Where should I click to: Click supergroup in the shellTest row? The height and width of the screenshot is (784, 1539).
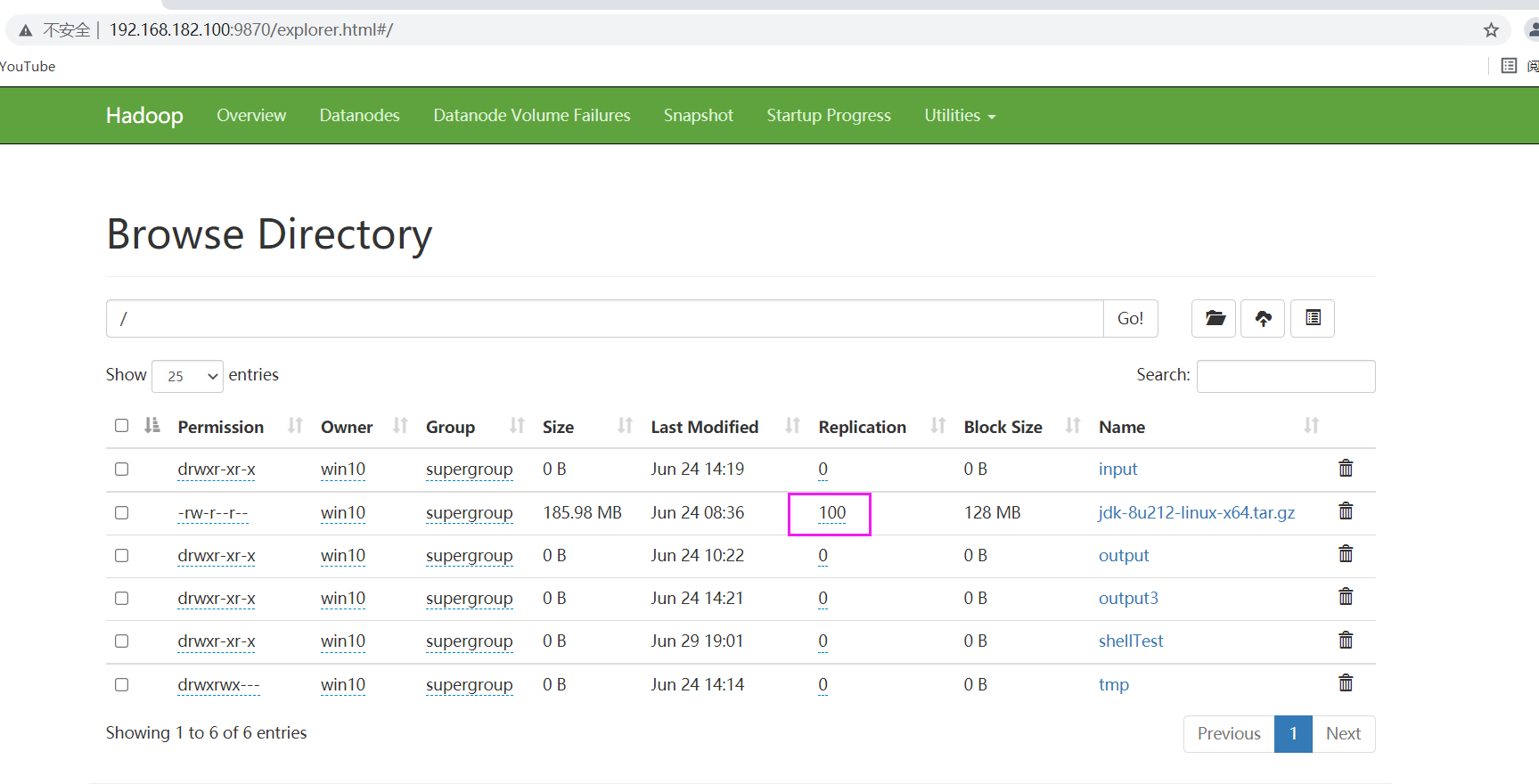pyautogui.click(x=469, y=641)
